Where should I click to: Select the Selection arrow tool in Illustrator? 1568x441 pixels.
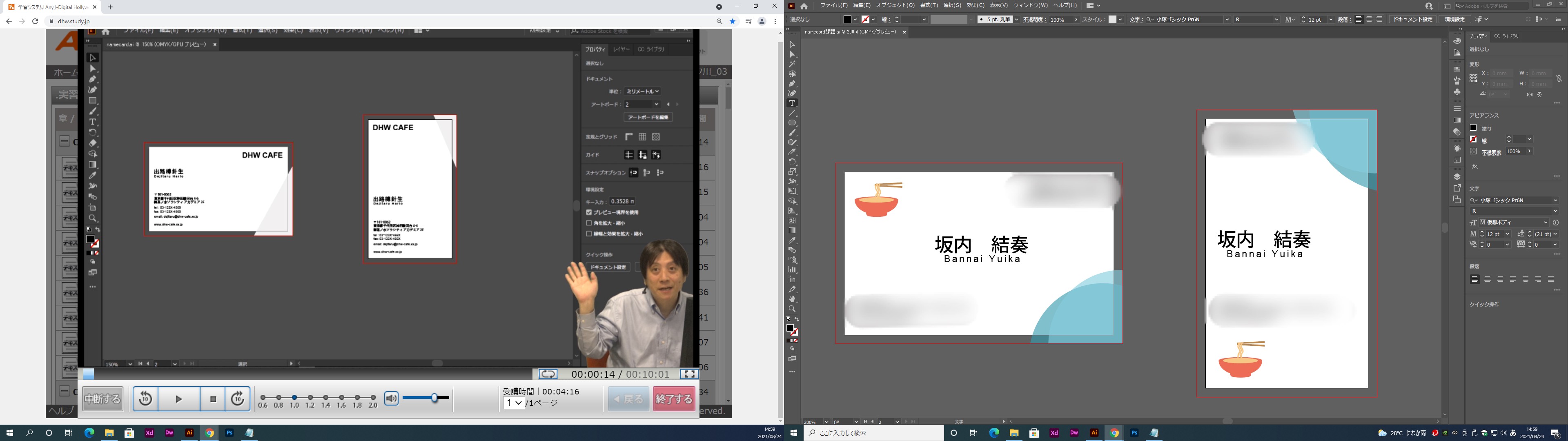[x=792, y=45]
